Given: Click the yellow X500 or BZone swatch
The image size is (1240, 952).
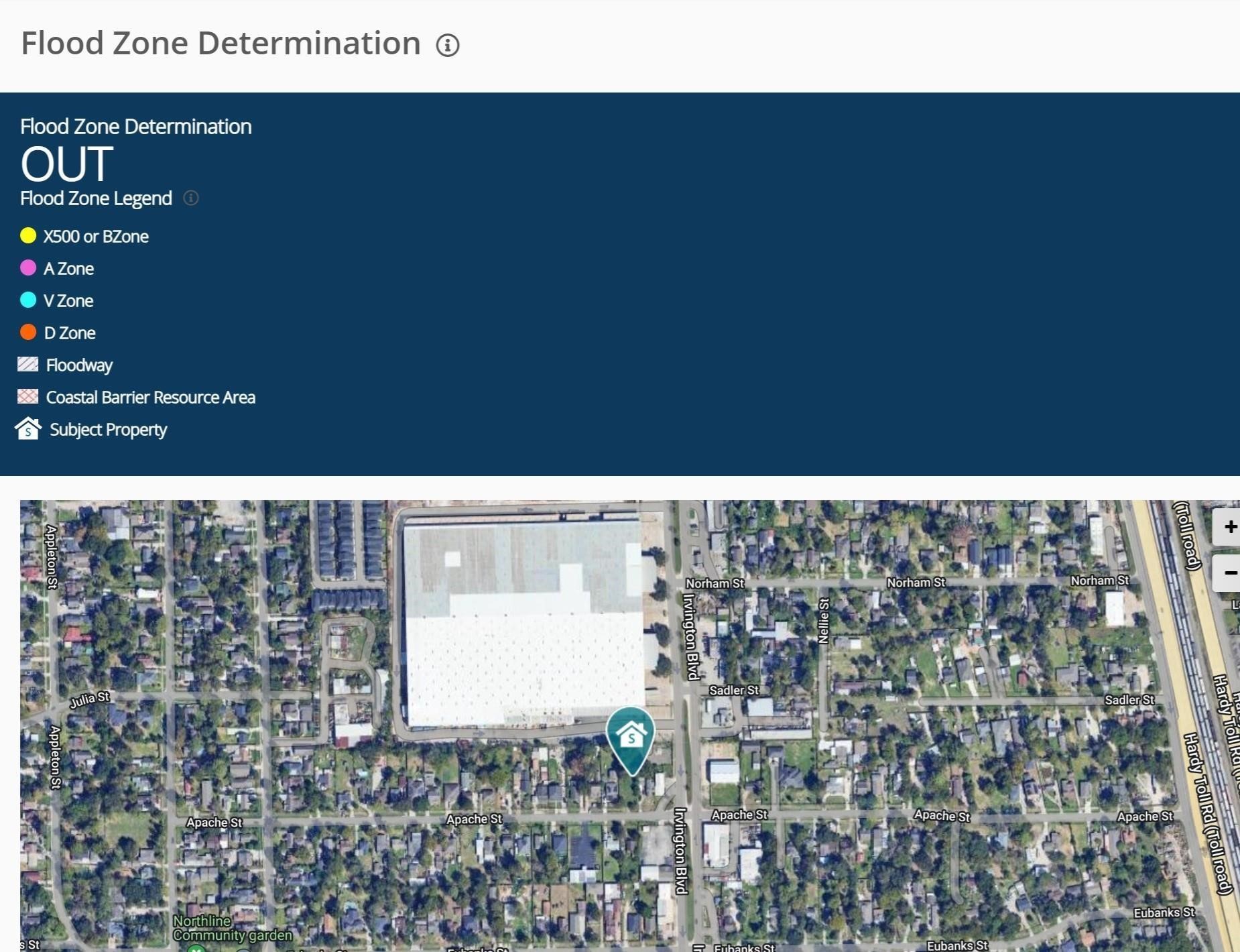Looking at the screenshot, I should [28, 235].
